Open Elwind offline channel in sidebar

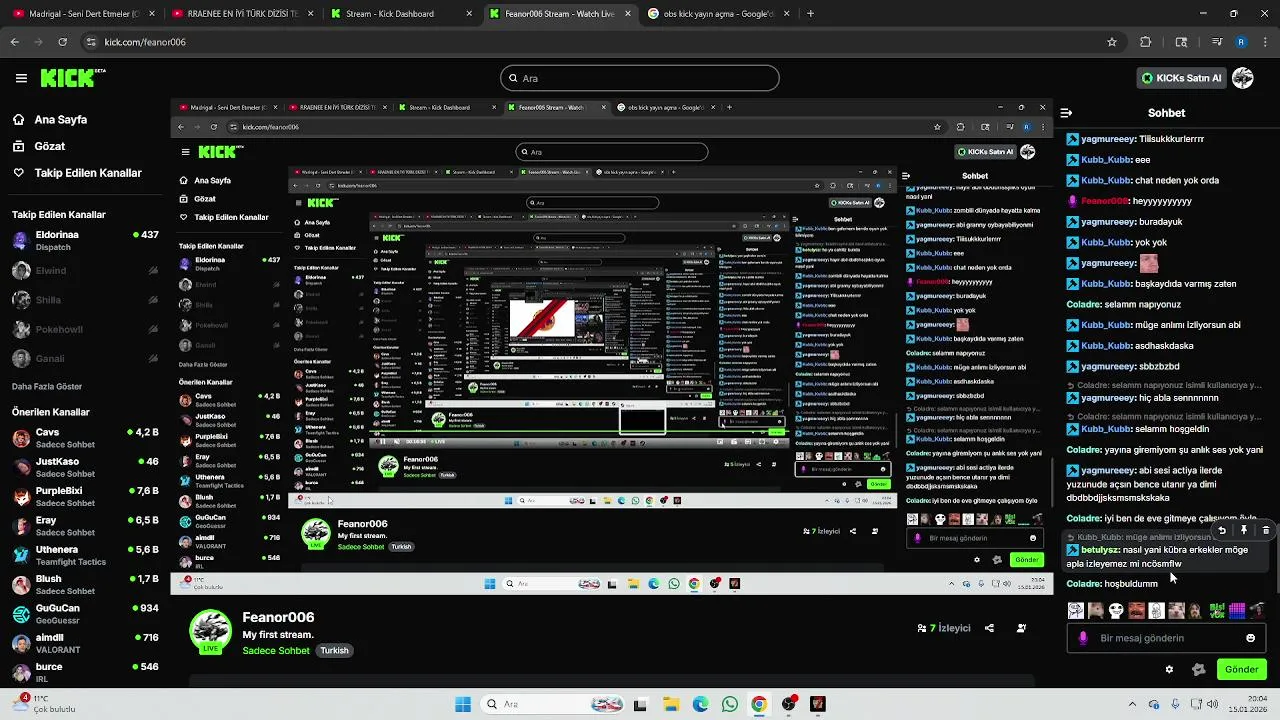click(x=85, y=270)
